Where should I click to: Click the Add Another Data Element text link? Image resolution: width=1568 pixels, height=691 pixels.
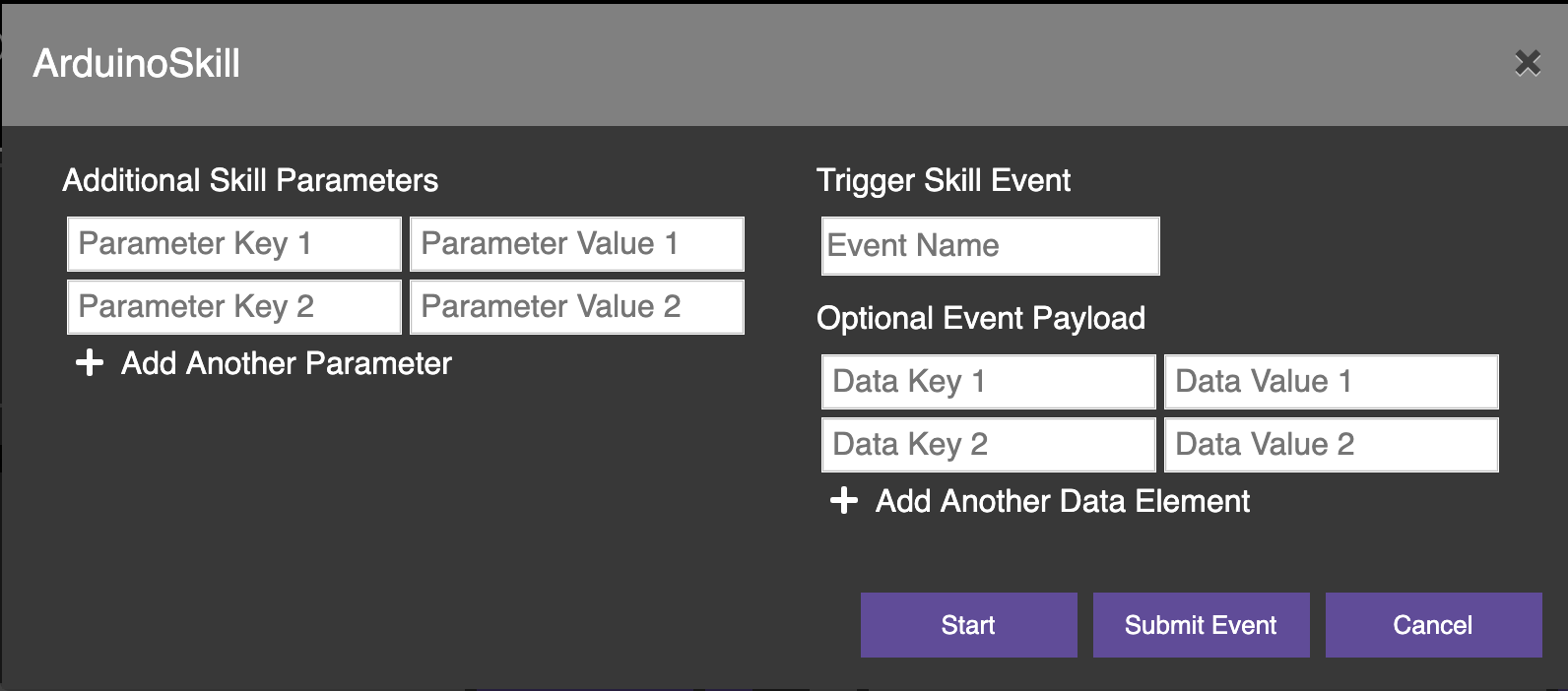click(1063, 501)
